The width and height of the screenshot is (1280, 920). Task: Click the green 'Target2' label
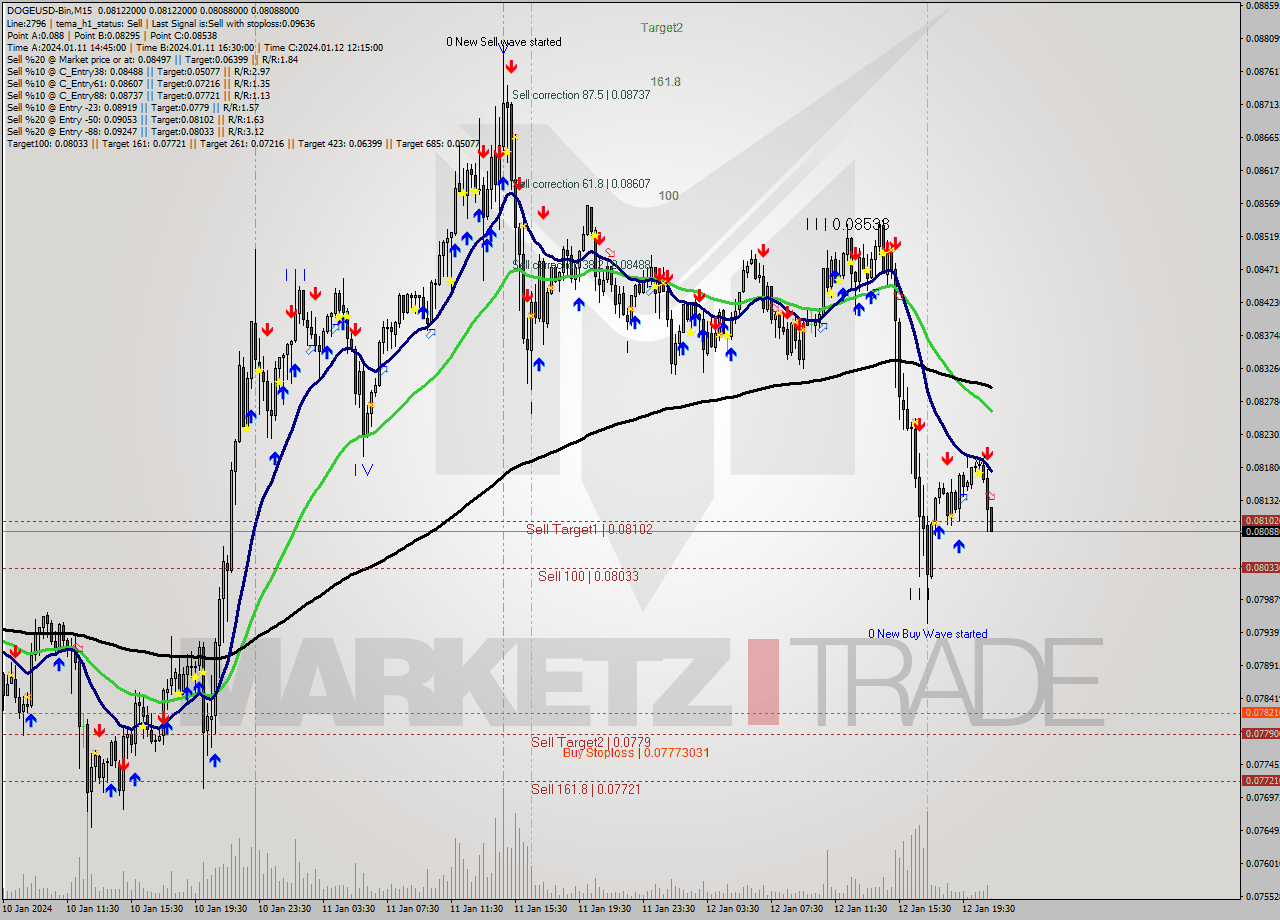tap(662, 28)
